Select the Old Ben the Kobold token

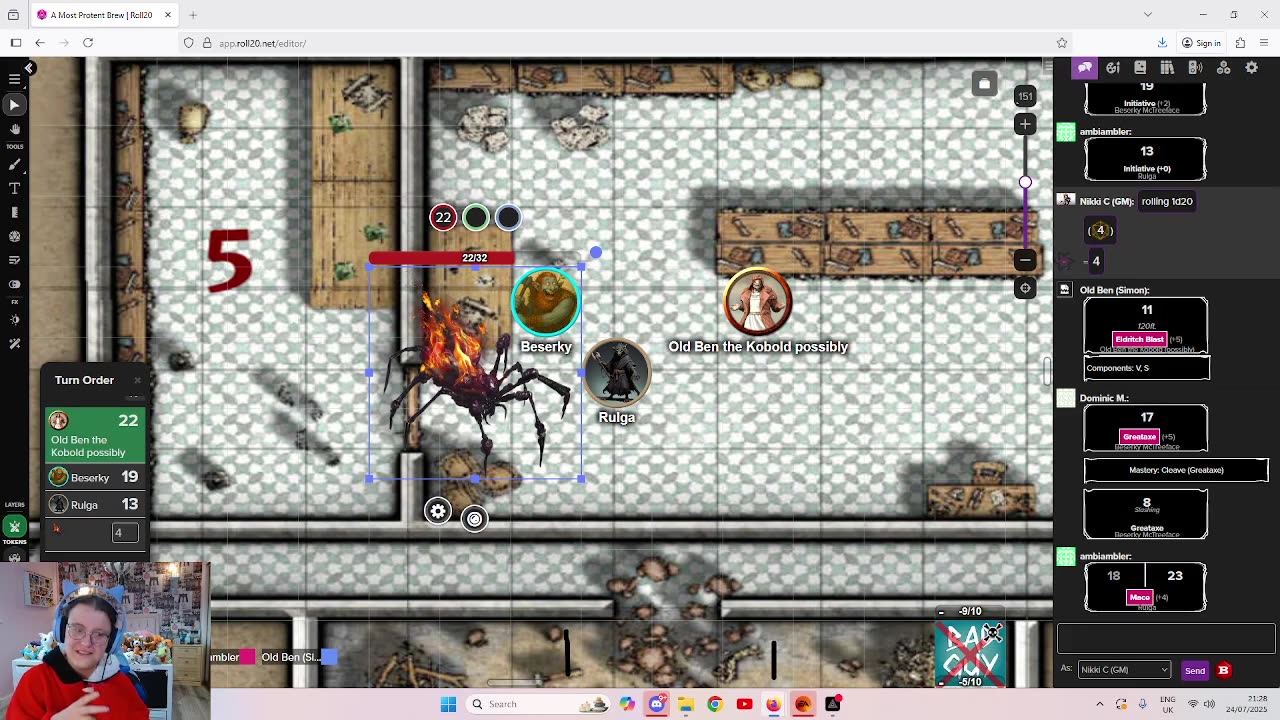tap(758, 302)
